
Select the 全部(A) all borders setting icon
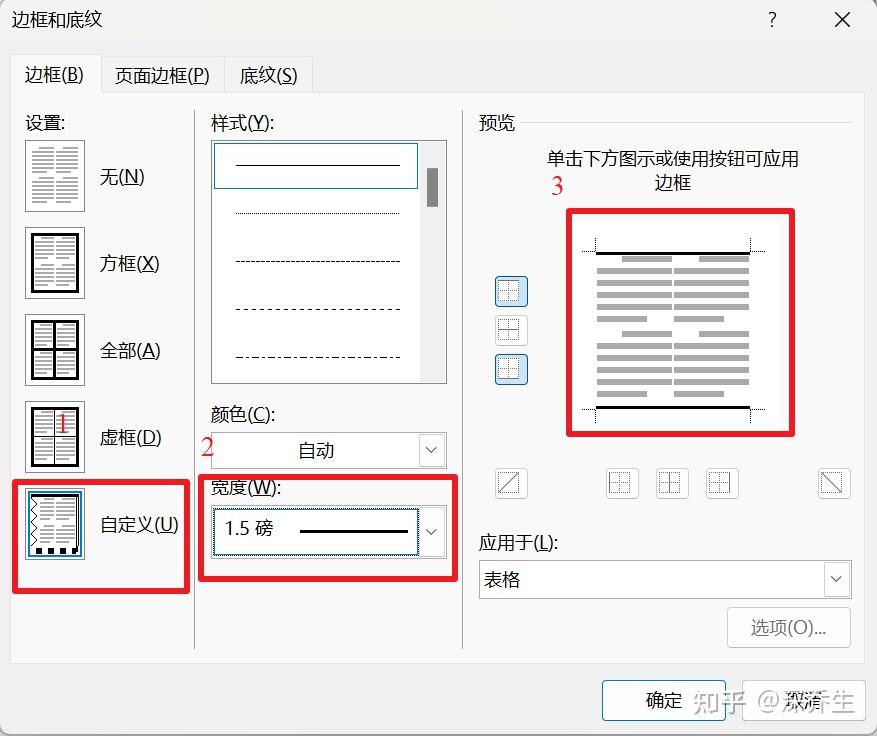(x=55, y=350)
